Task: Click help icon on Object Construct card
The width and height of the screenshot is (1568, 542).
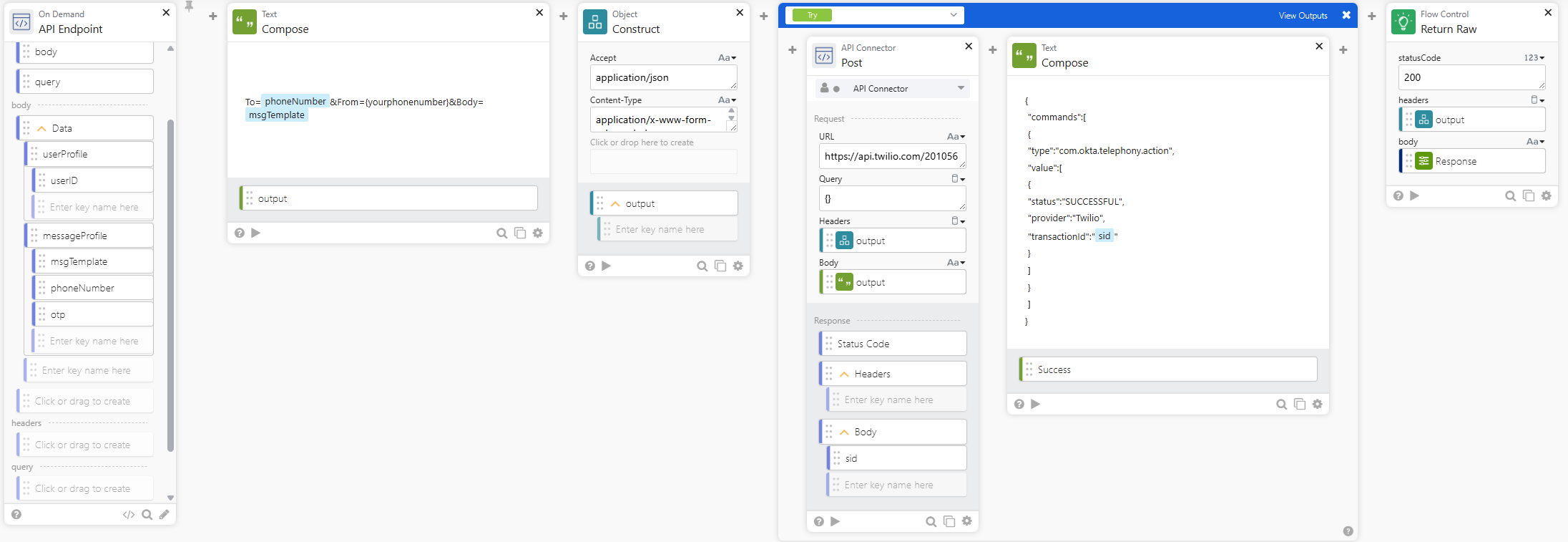Action: tap(589, 266)
